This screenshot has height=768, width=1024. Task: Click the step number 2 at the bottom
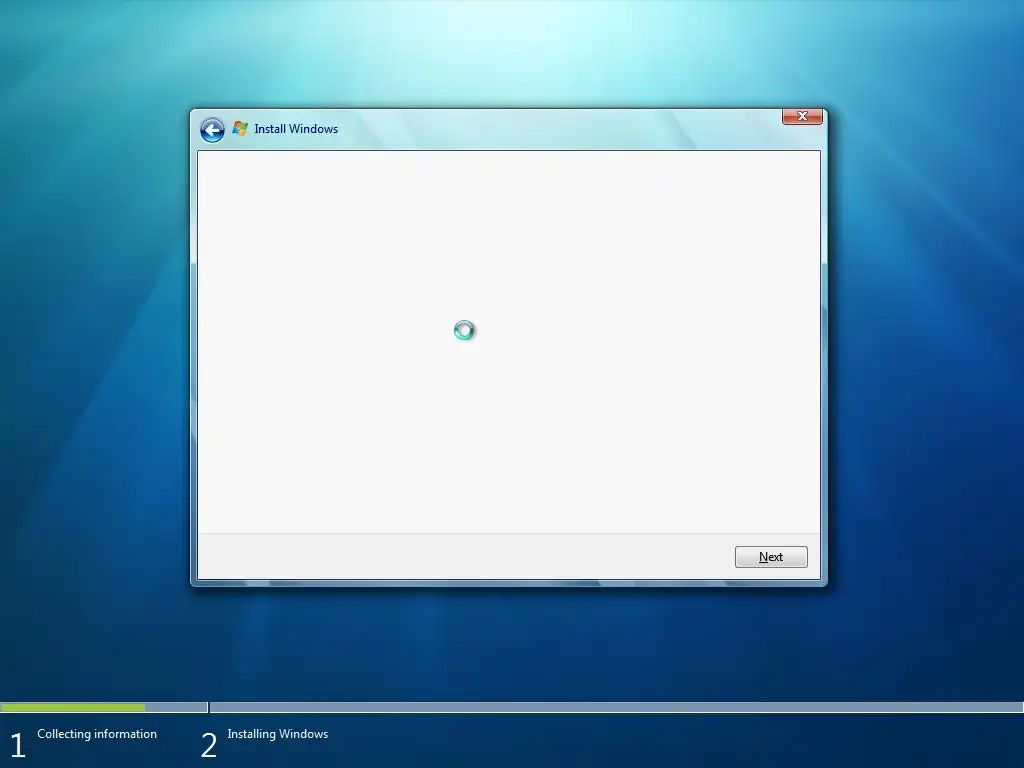tap(208, 746)
